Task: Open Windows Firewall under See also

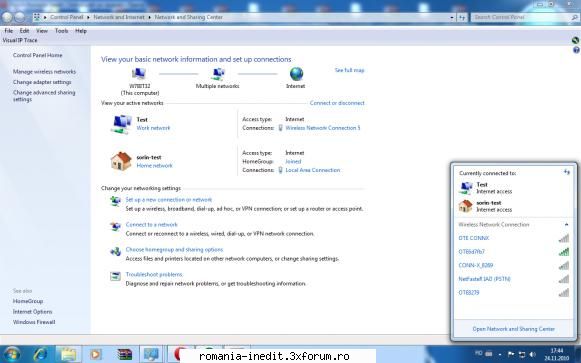Action: pyautogui.click(x=34, y=322)
